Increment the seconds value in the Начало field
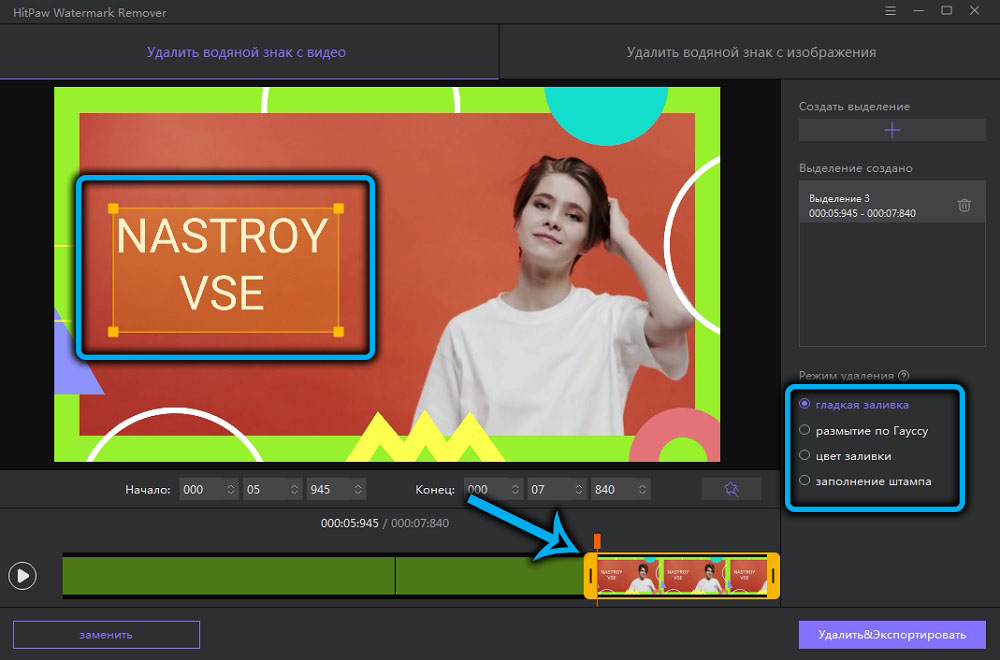This screenshot has height=660, width=1000. click(x=295, y=485)
